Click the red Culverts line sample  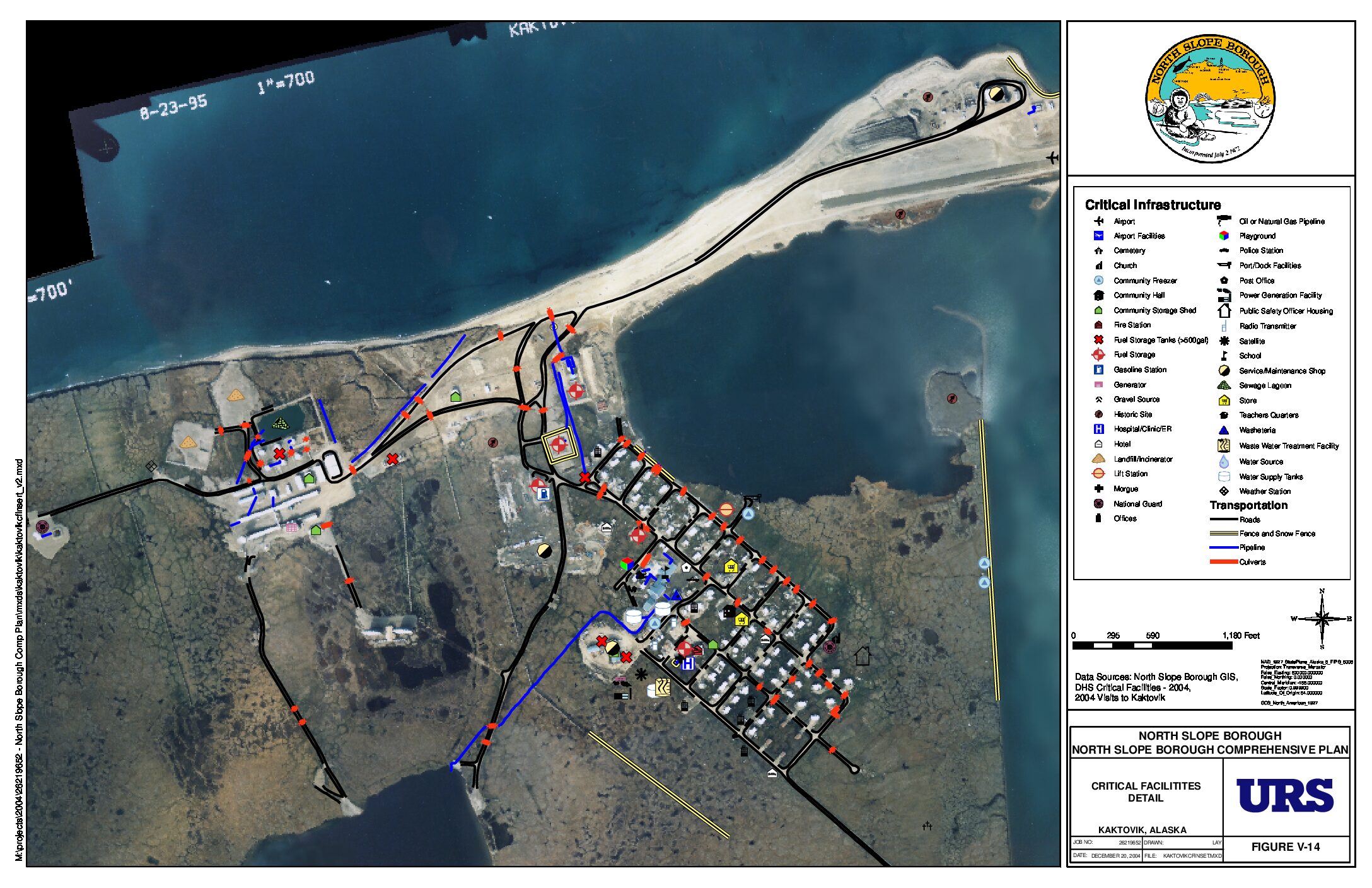[x=1224, y=562]
